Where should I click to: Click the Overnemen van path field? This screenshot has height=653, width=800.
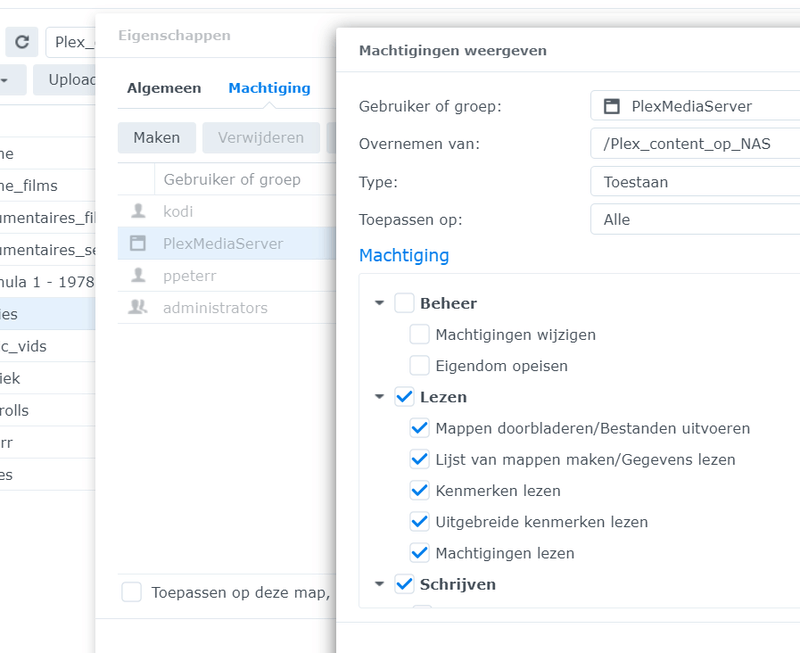(695, 144)
